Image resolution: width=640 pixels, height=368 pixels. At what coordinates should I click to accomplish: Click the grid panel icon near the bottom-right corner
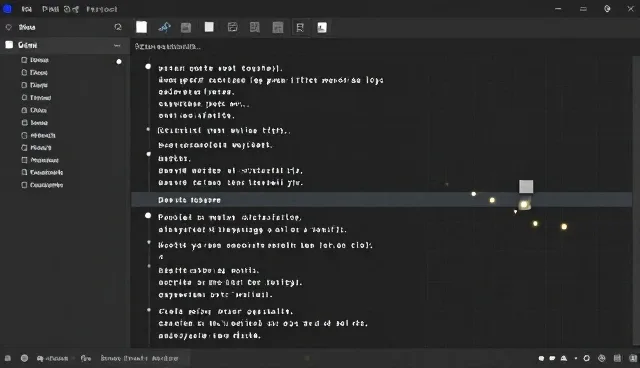[x=617, y=359]
